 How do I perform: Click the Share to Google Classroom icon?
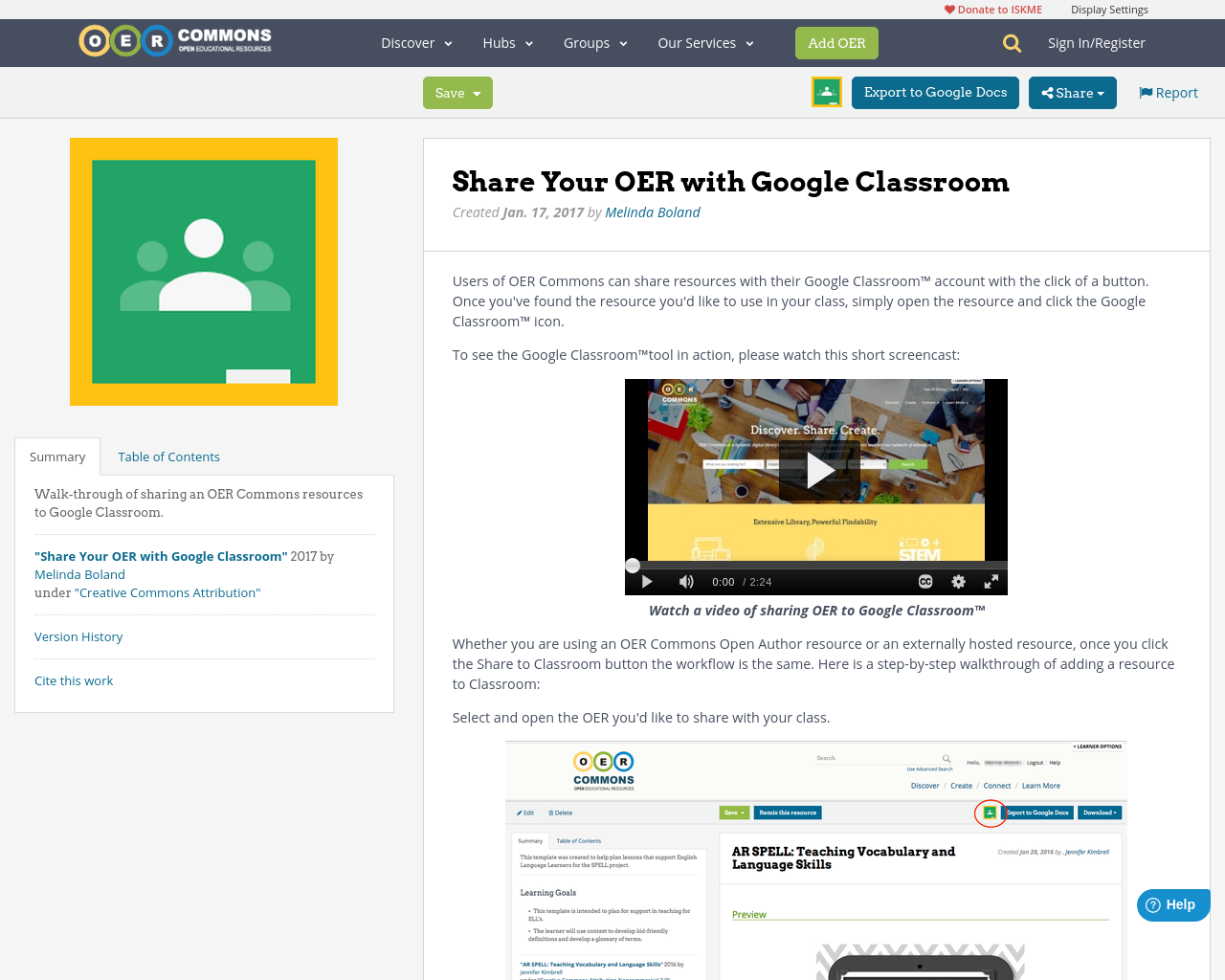pos(826,91)
